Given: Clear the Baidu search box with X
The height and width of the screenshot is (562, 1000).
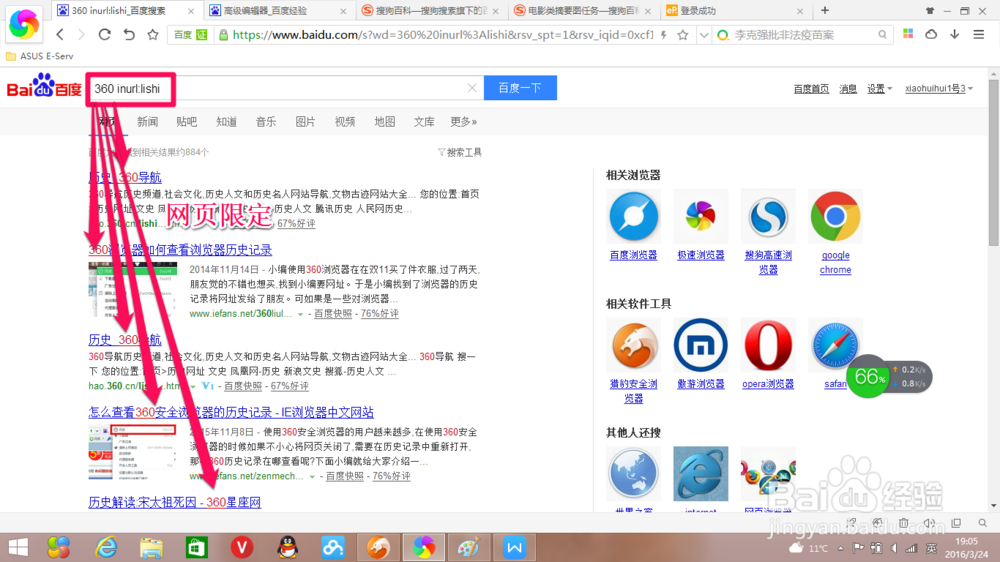Looking at the screenshot, I should pyautogui.click(x=472, y=88).
